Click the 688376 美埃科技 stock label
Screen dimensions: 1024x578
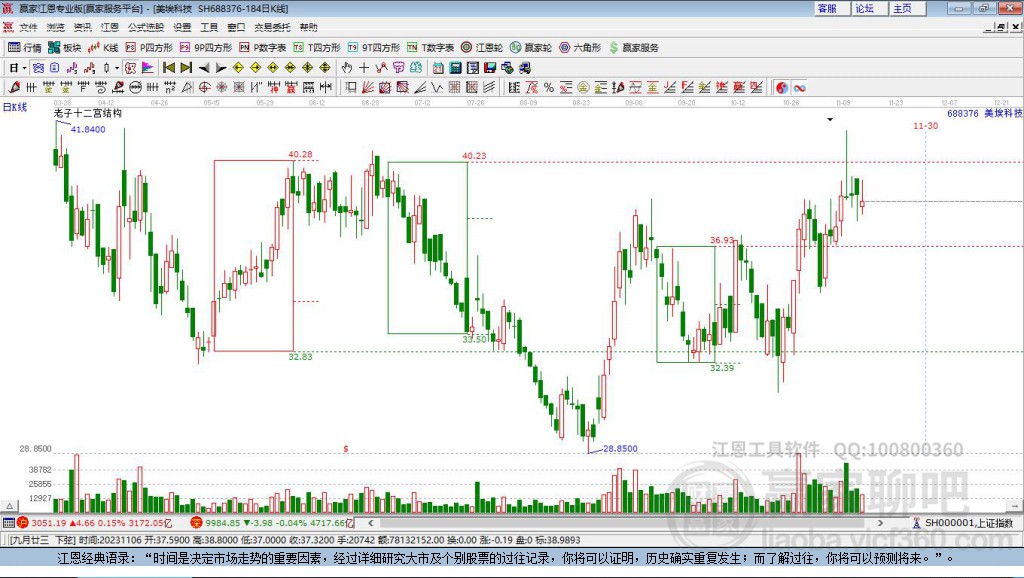985,113
